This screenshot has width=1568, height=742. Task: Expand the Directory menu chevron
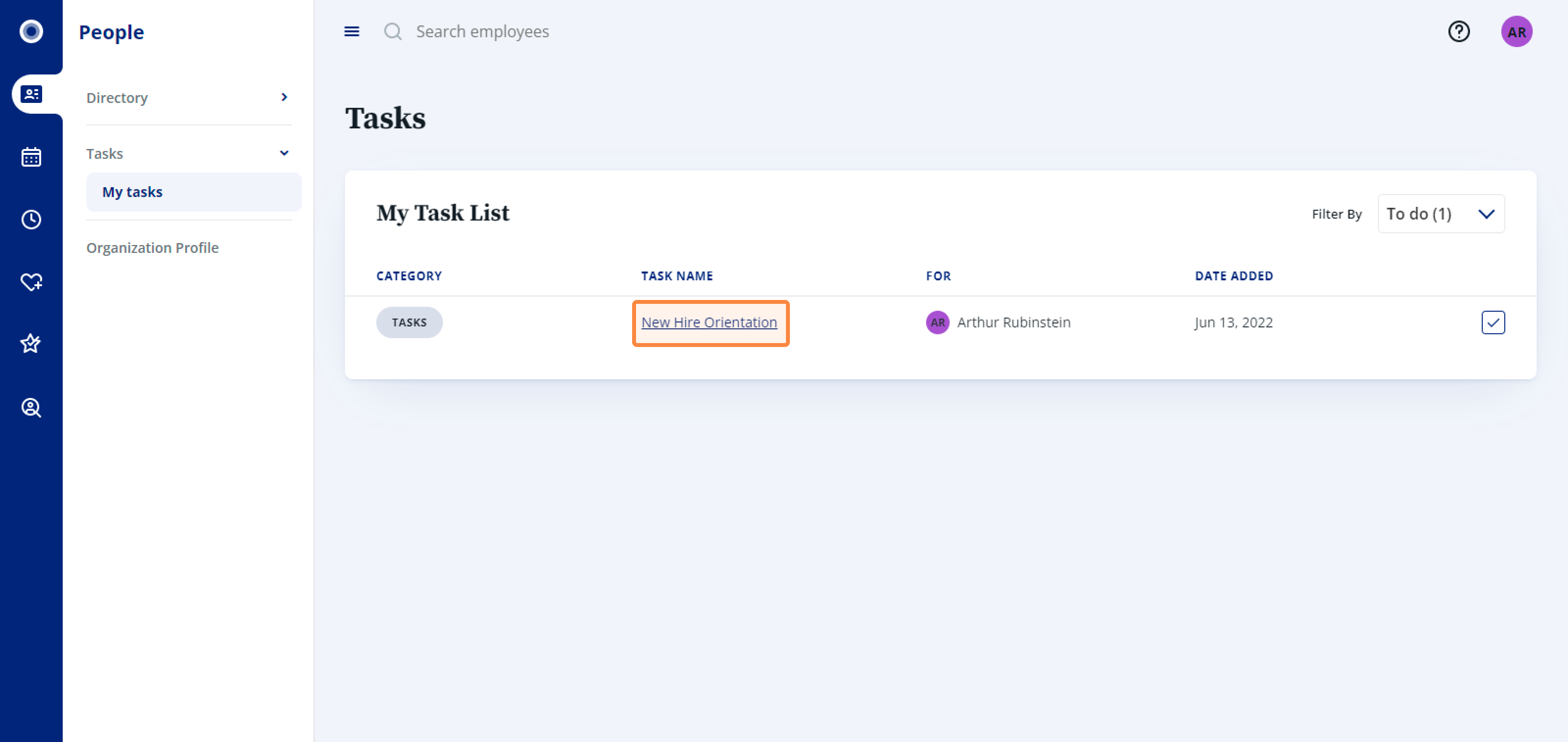point(284,98)
